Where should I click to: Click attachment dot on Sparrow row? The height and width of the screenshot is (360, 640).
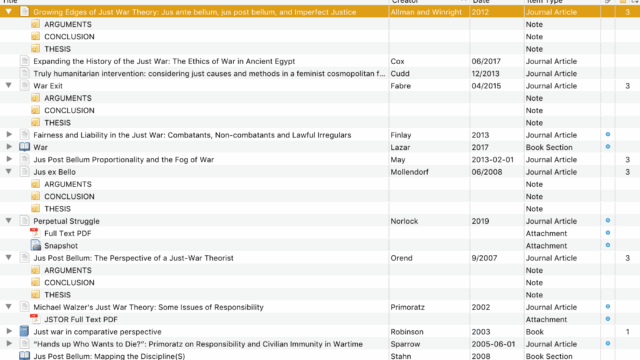tap(608, 343)
